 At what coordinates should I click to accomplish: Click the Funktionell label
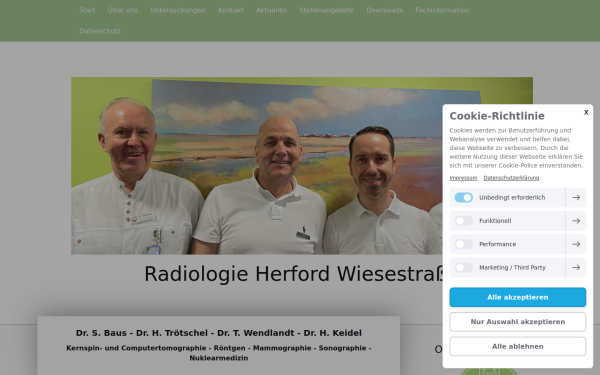coord(495,221)
